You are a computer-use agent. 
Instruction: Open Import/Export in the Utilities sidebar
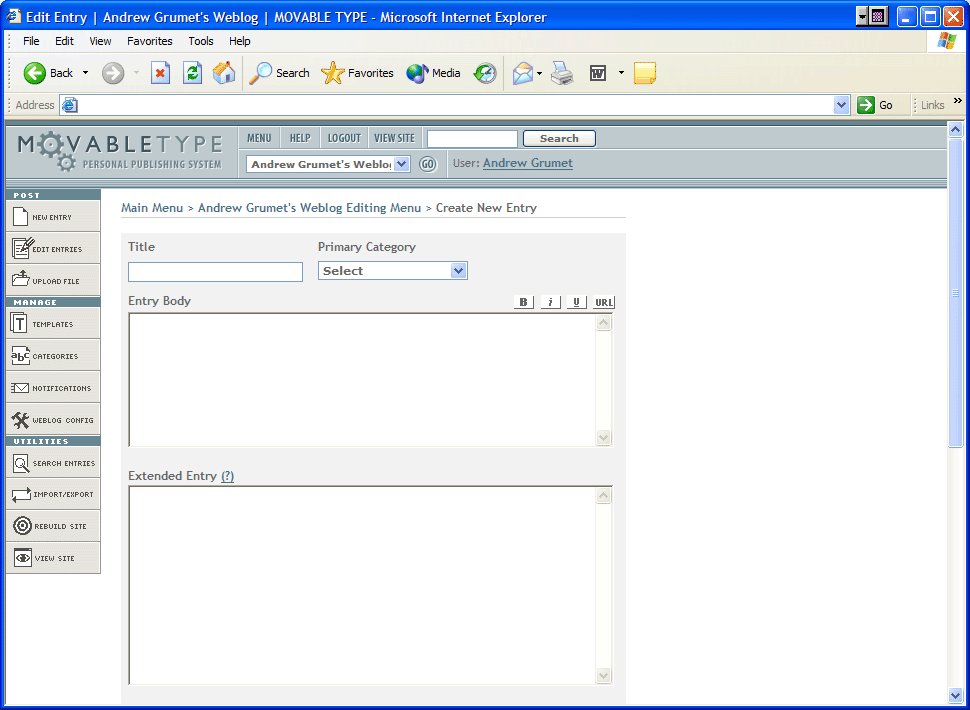click(x=53, y=494)
